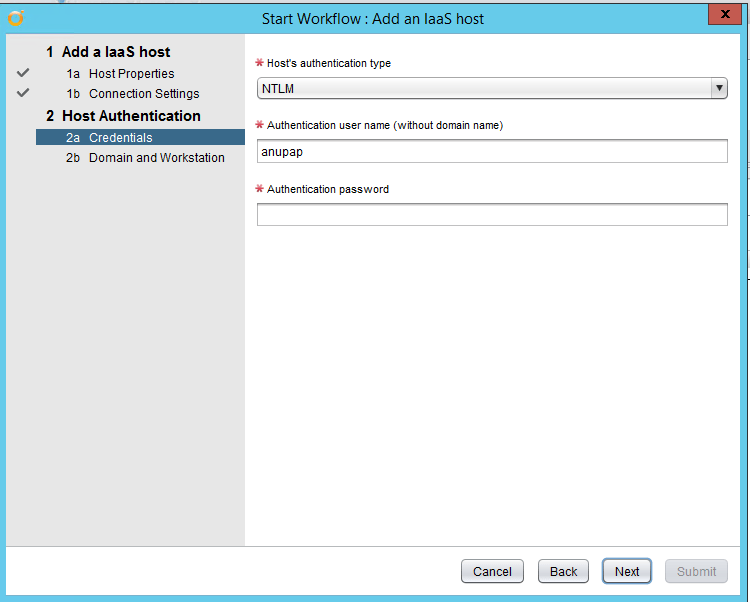Go to step 1b Connection Settings

tap(143, 94)
